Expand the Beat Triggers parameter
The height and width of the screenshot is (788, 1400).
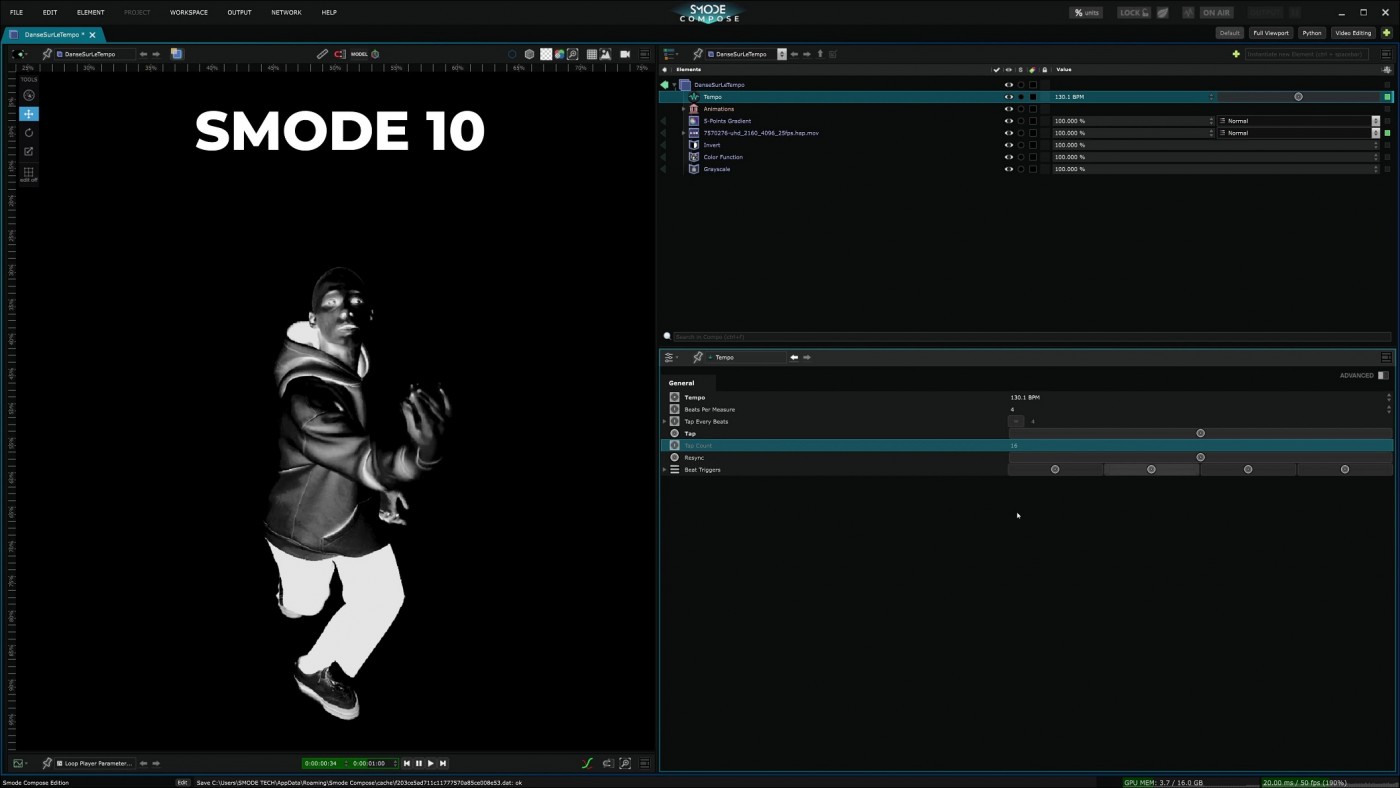[x=664, y=470]
